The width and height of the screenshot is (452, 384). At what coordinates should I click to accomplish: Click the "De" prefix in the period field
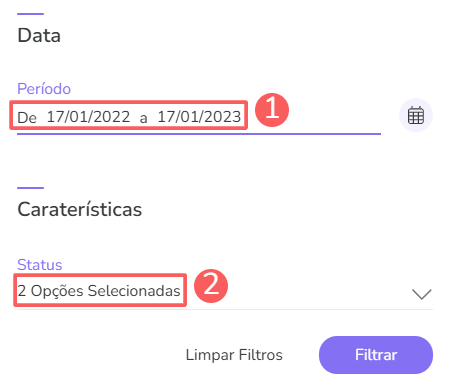(x=27, y=118)
